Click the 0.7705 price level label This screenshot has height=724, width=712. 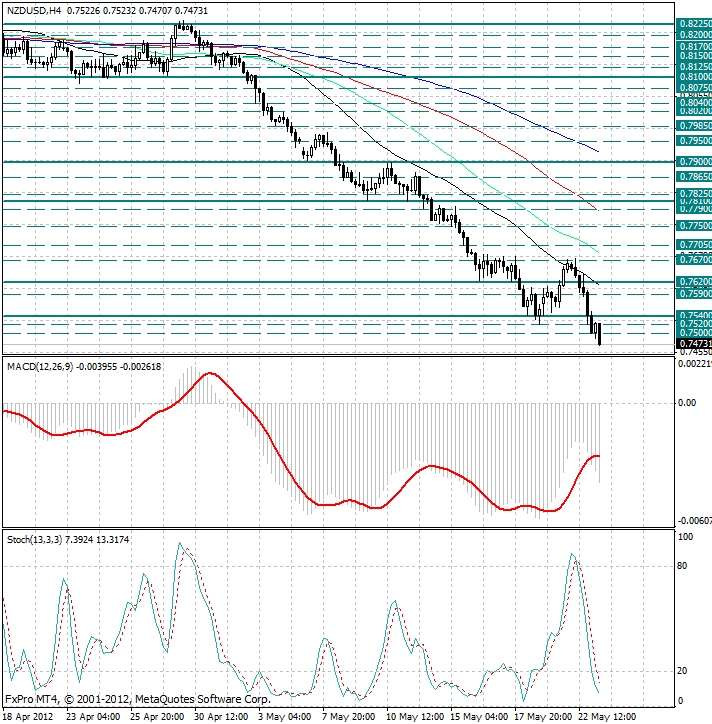click(x=694, y=244)
